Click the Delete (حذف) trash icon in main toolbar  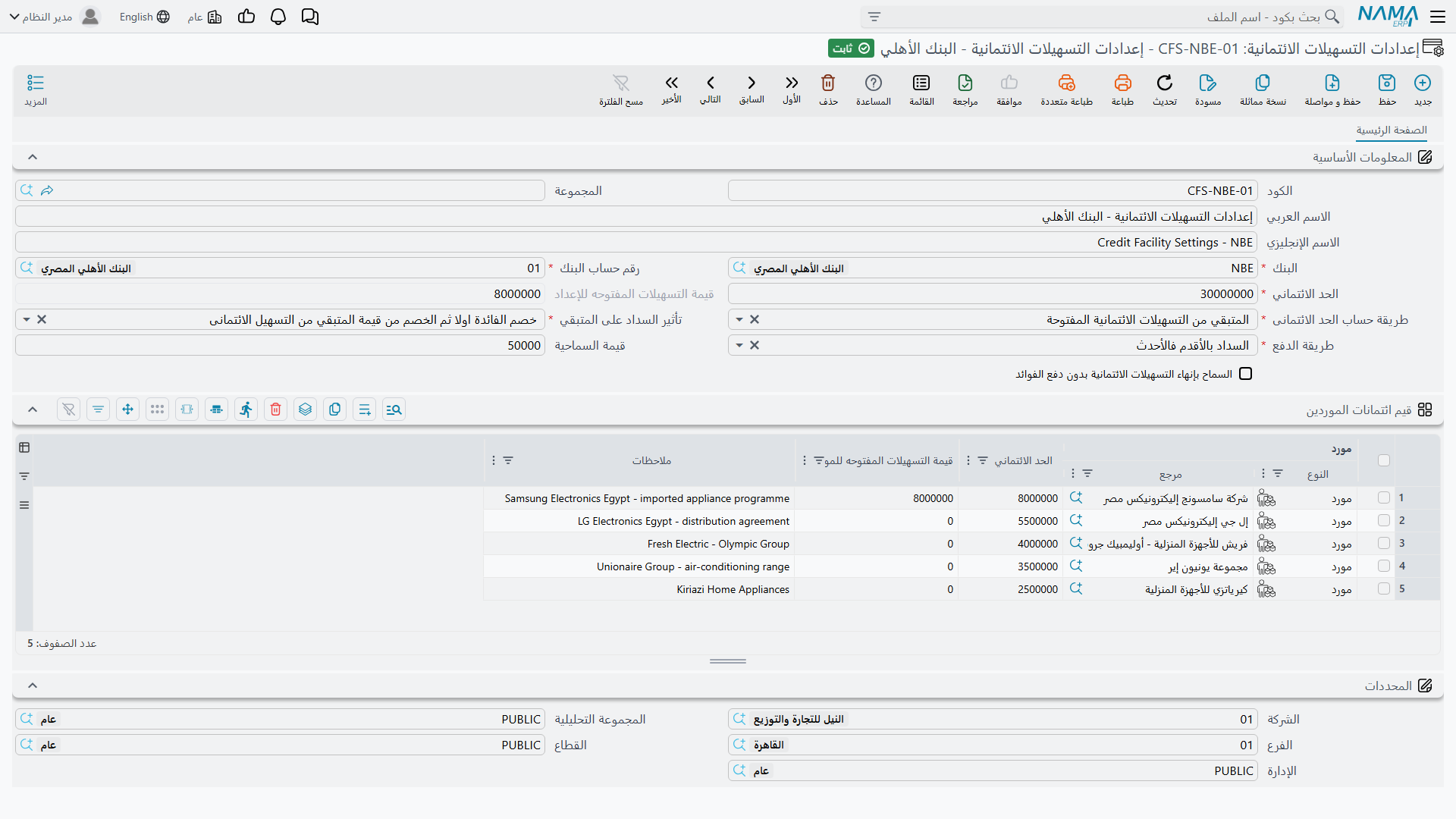click(x=828, y=89)
